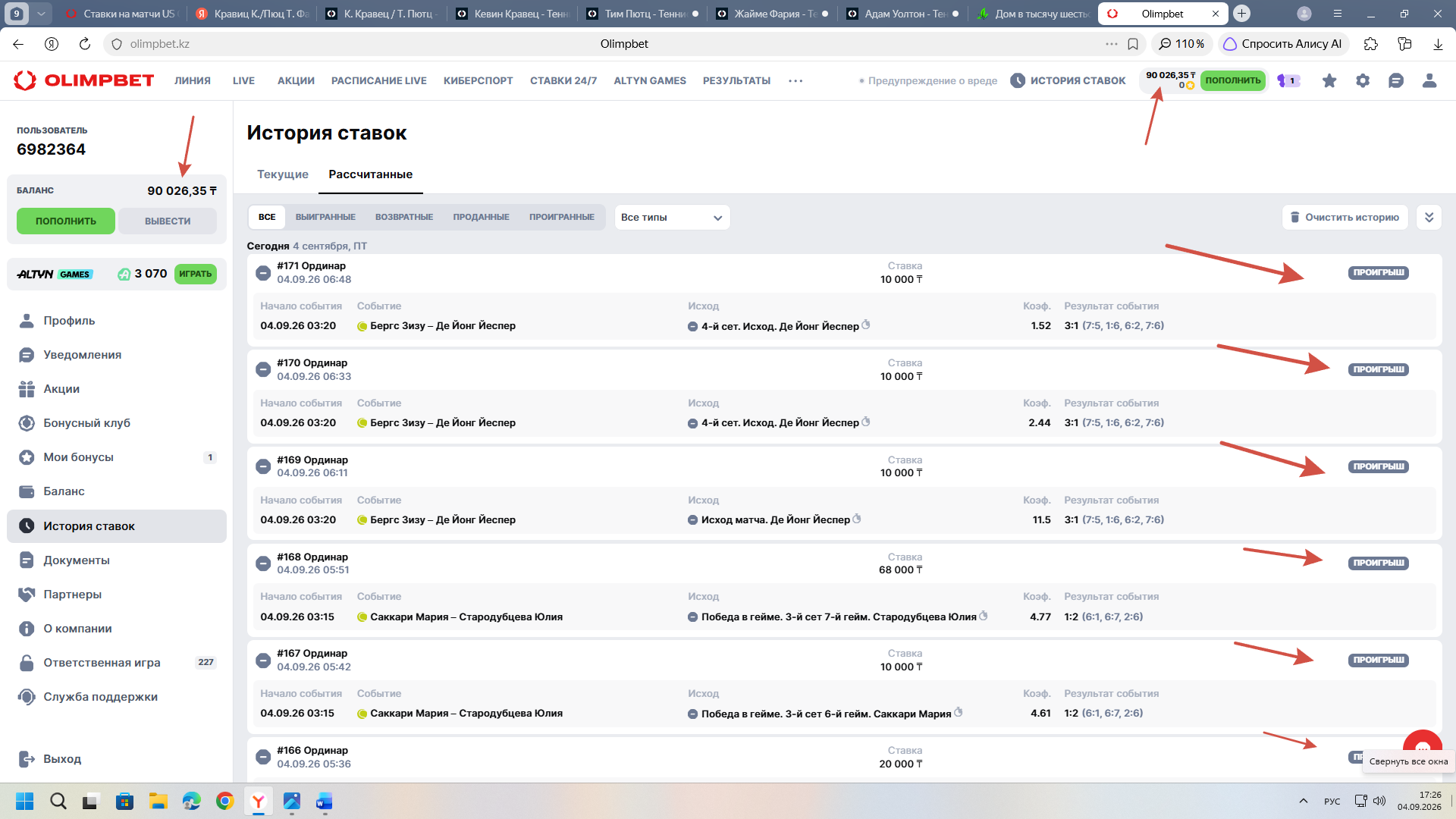
Task: Open Служба поддержки in sidebar
Action: click(x=100, y=697)
